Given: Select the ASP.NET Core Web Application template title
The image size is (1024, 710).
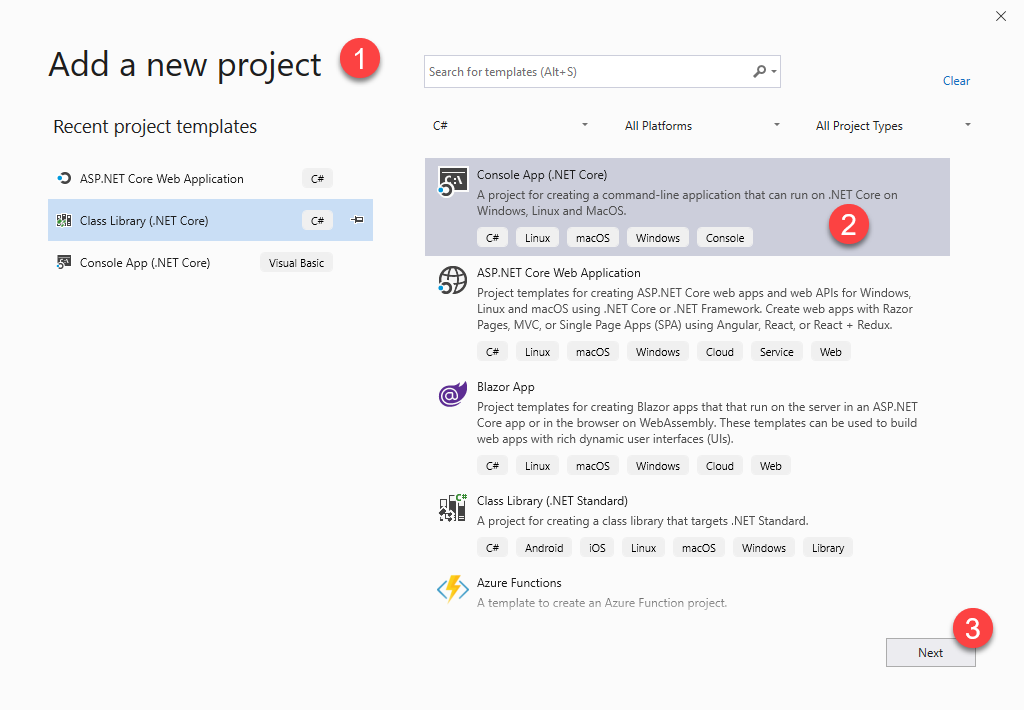Looking at the screenshot, I should pos(558,273).
